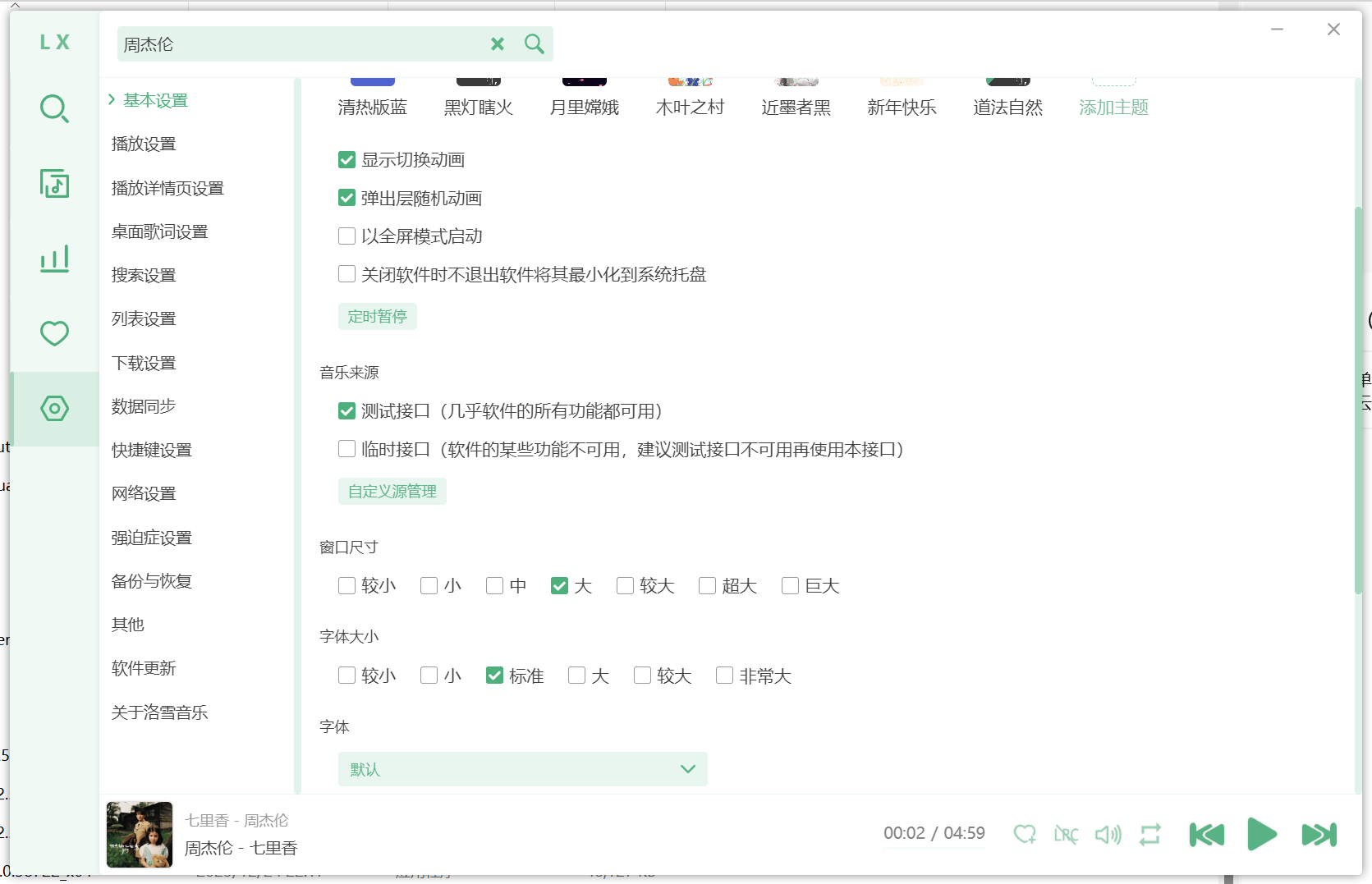Skip to the next track
This screenshot has width=1372, height=884.
(1319, 835)
